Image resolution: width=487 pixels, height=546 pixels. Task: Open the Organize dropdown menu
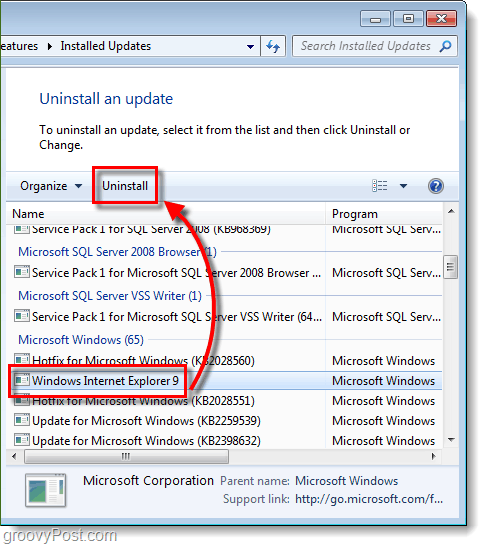(x=51, y=186)
